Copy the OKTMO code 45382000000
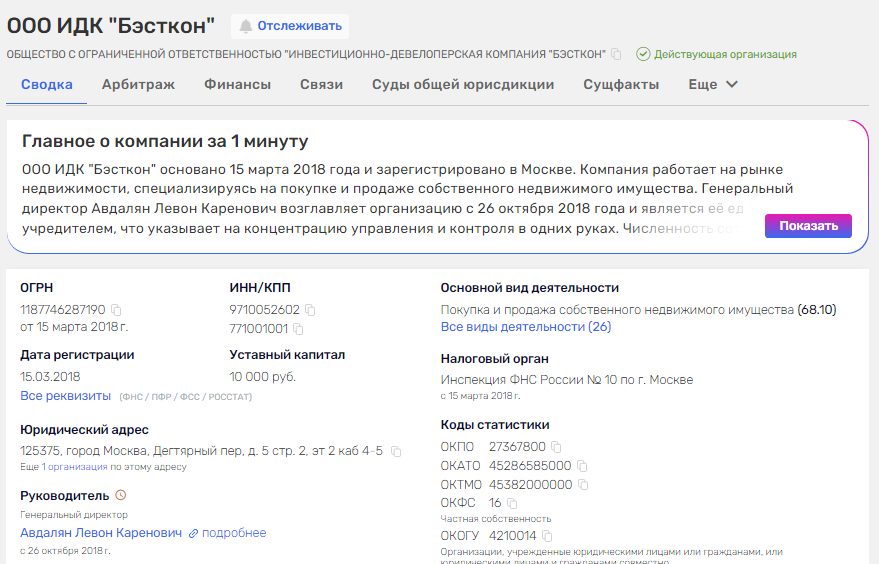The height and width of the screenshot is (564, 879). pos(583,485)
